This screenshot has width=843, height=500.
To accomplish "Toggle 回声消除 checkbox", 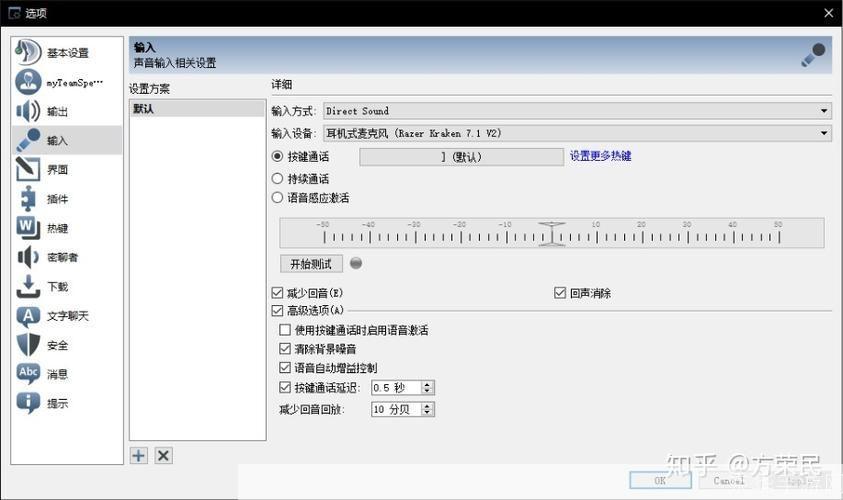I will tap(560, 293).
